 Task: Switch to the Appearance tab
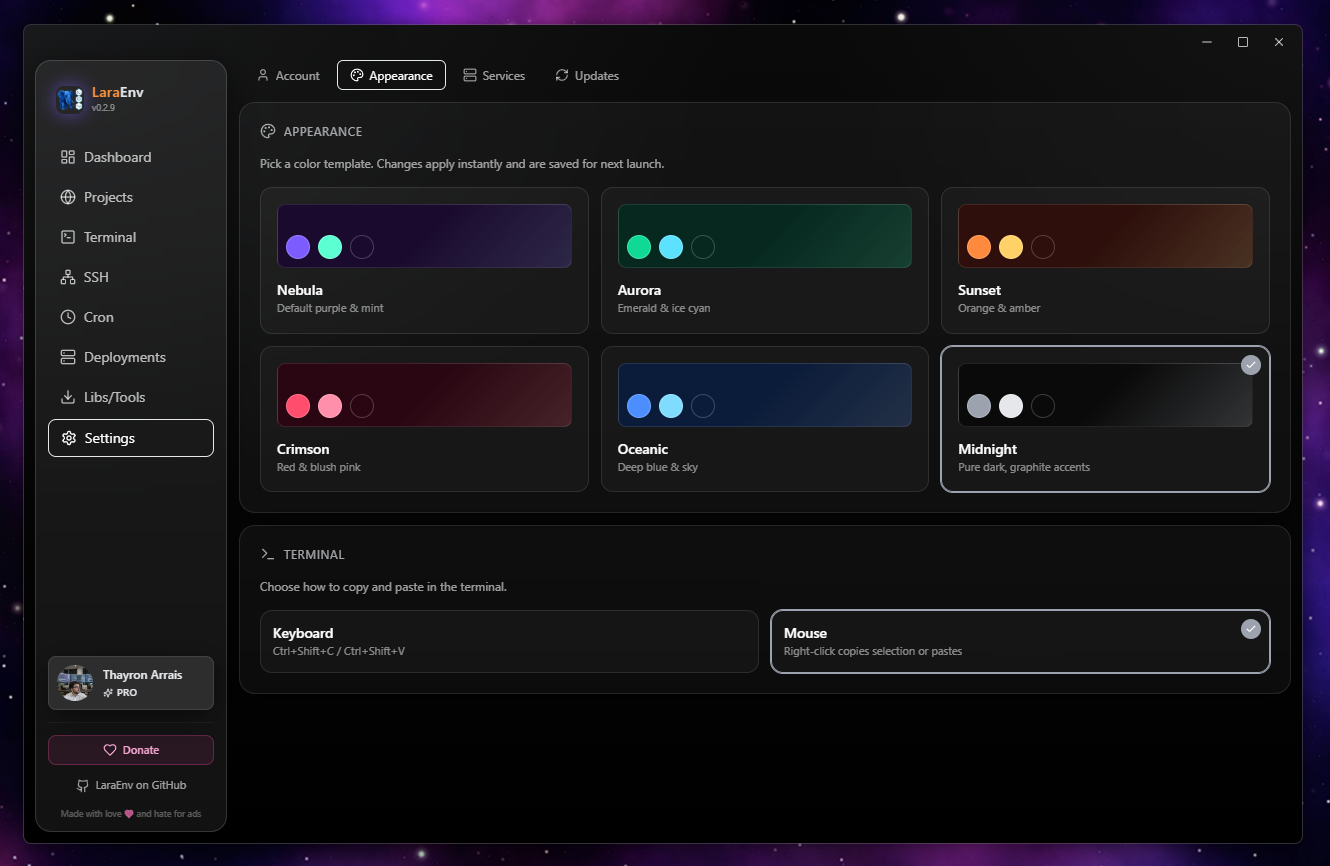point(391,75)
